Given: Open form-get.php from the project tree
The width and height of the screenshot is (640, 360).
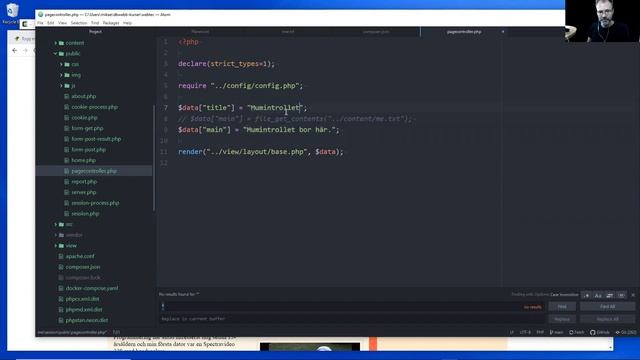Looking at the screenshot, I should 87,128.
